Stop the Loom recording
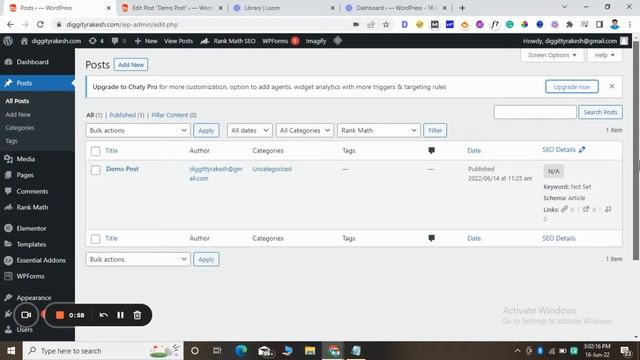 [x=60, y=315]
